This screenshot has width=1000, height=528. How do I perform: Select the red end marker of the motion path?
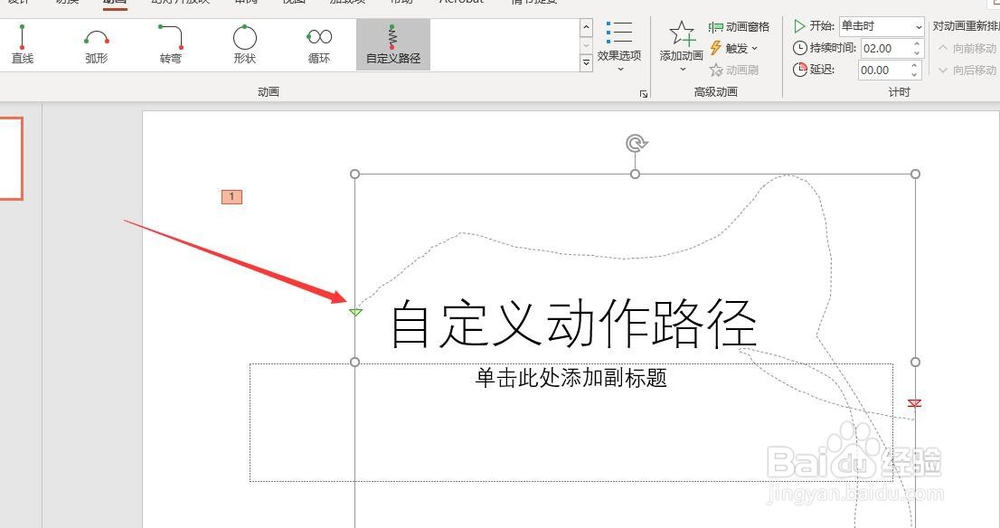point(915,403)
